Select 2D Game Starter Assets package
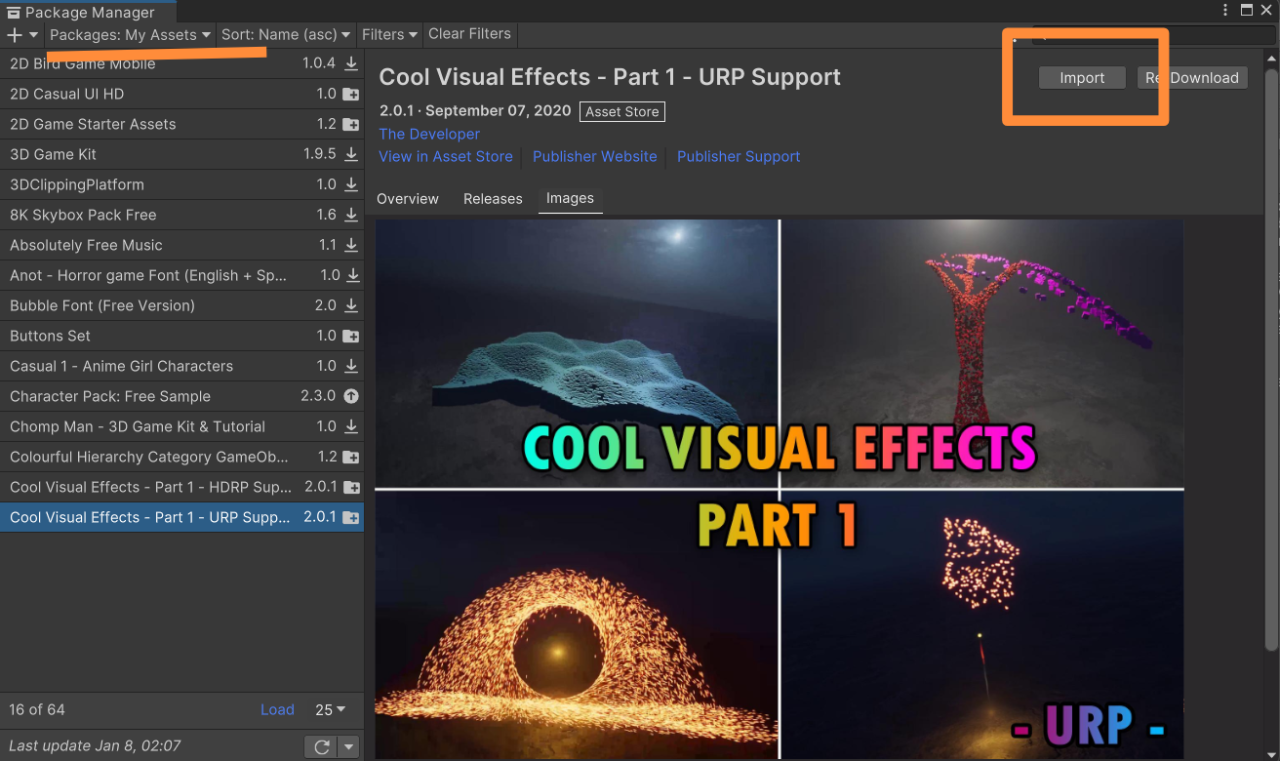This screenshot has width=1280, height=761. (182, 124)
